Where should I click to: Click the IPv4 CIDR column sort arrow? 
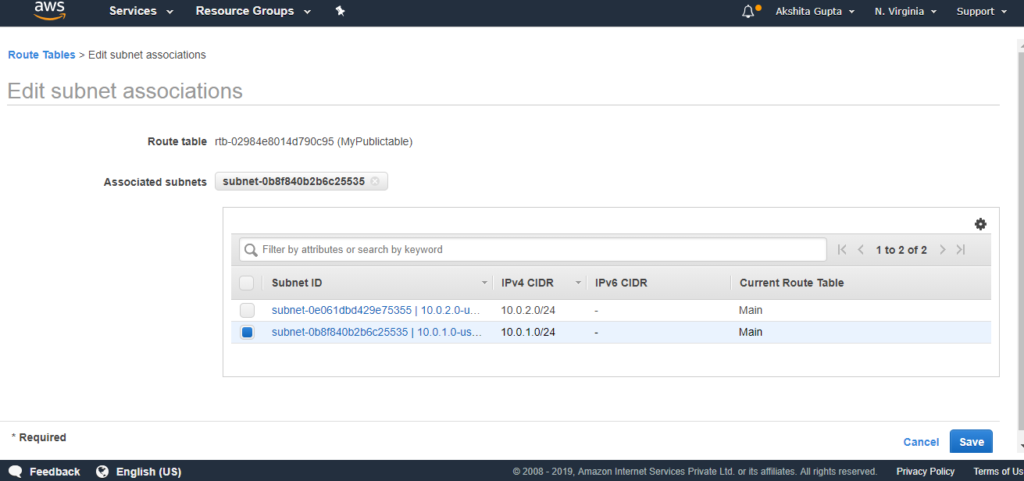pyautogui.click(x=578, y=283)
